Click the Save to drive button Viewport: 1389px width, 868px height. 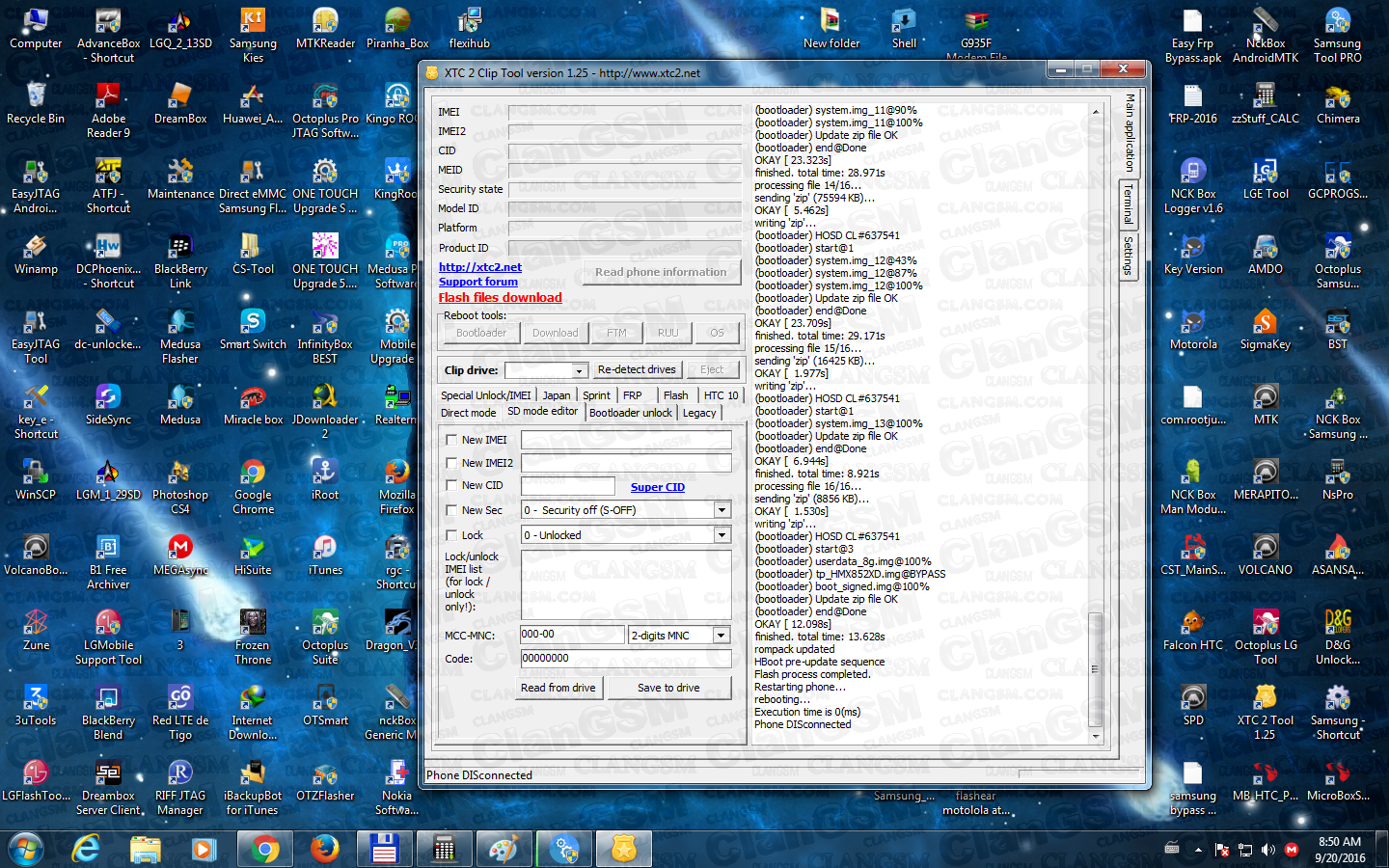(x=668, y=688)
